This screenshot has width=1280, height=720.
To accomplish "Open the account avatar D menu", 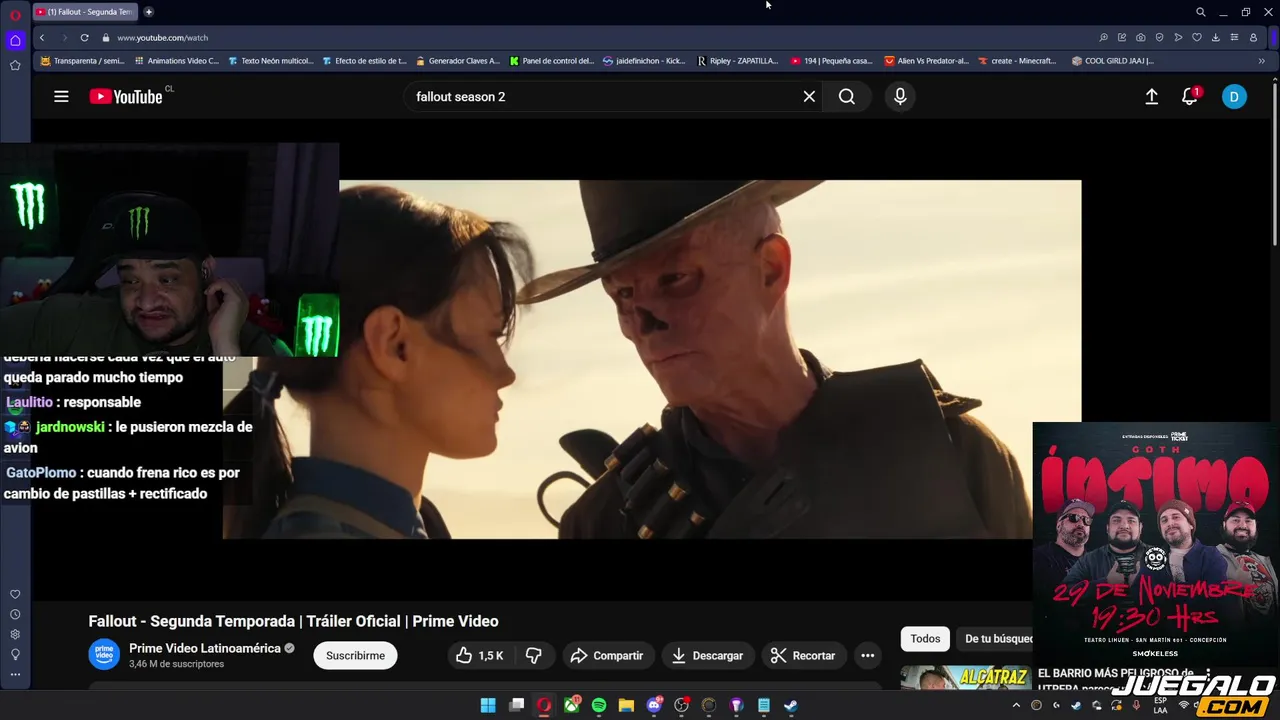I will pos(1234,96).
